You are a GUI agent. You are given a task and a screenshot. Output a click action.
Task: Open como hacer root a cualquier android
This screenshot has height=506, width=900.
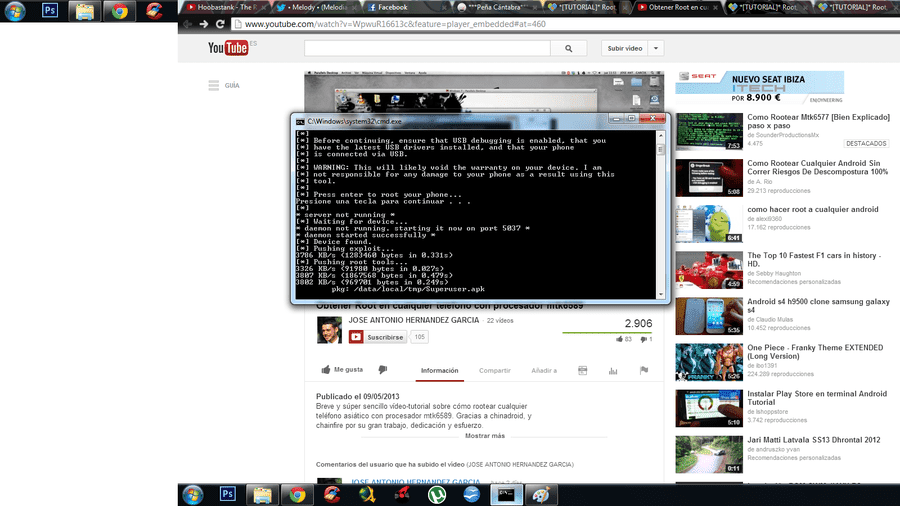(x=813, y=209)
